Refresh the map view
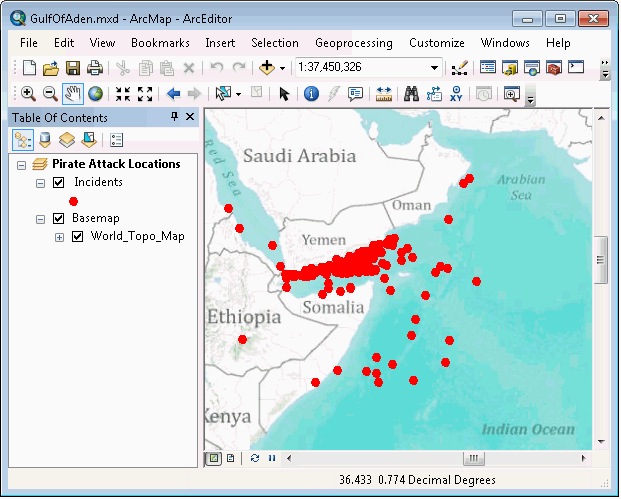Image resolution: width=621 pixels, height=499 pixels. pyautogui.click(x=255, y=459)
